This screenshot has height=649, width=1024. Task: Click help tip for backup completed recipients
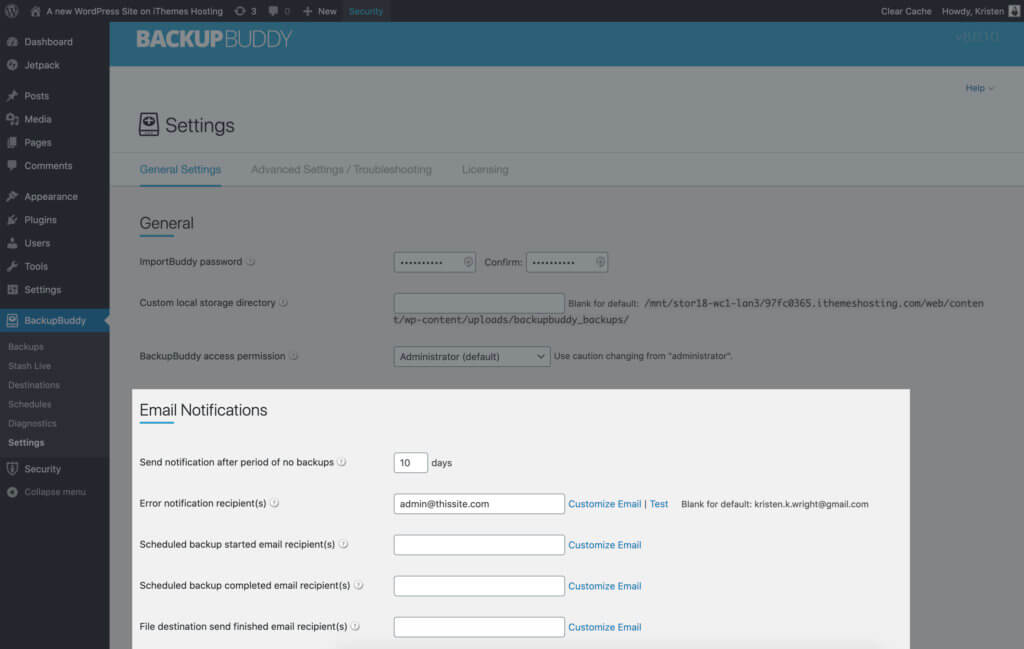[x=359, y=586]
